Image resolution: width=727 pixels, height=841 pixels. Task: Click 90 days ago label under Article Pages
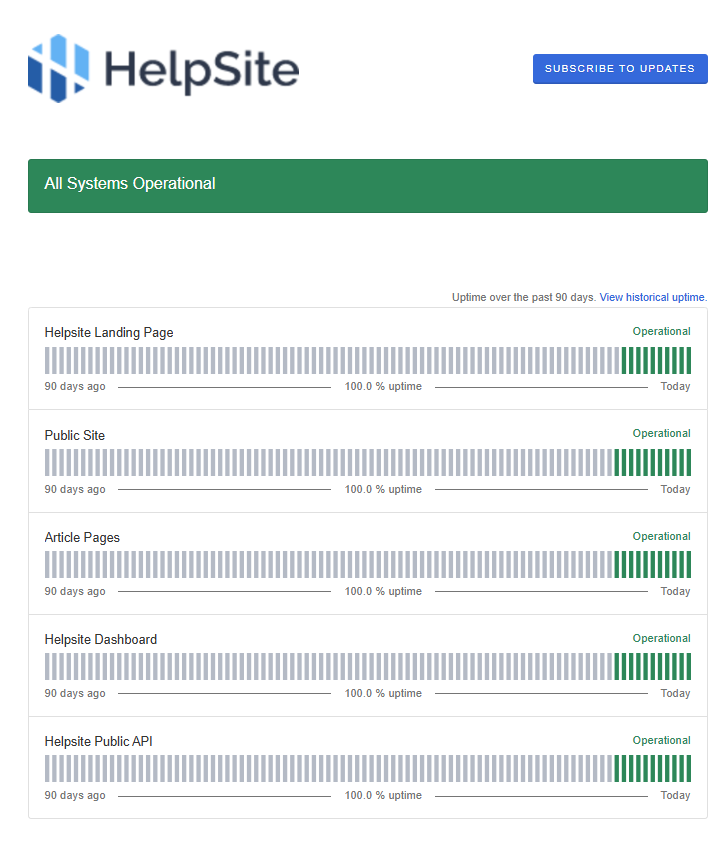click(x=75, y=591)
